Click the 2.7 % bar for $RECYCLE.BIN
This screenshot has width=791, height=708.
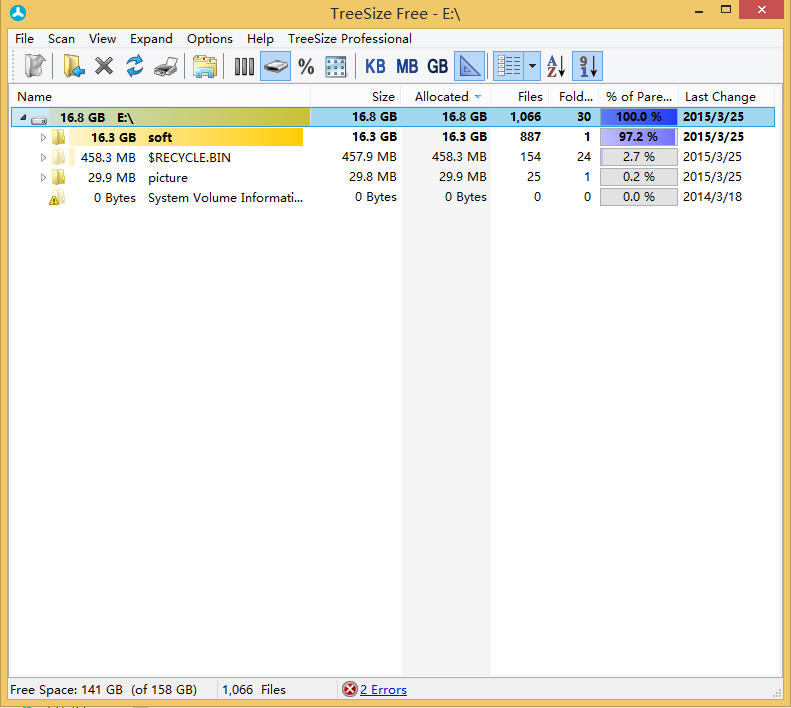tap(639, 157)
